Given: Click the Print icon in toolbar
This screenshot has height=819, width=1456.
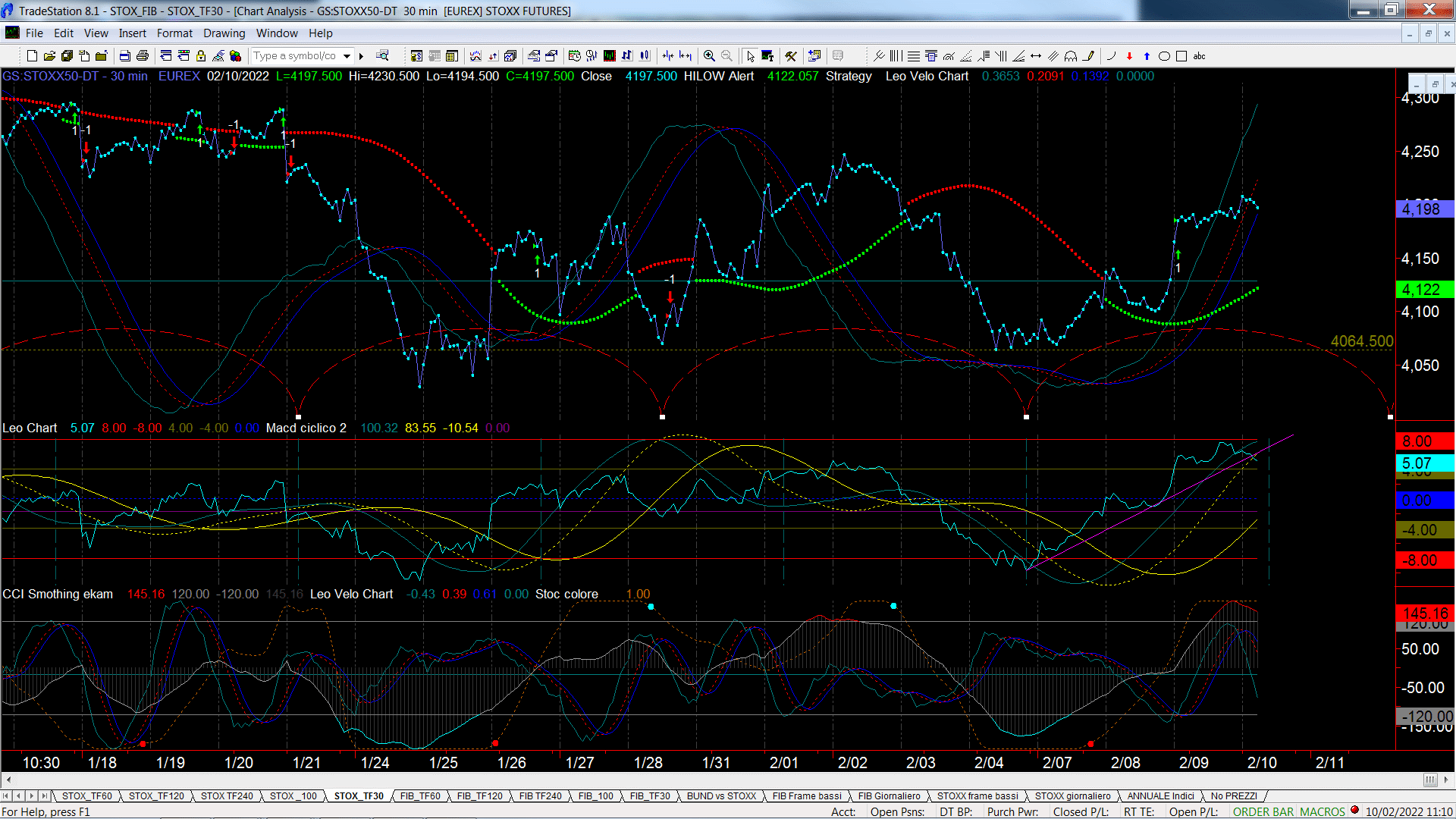Looking at the screenshot, I should click(x=142, y=56).
